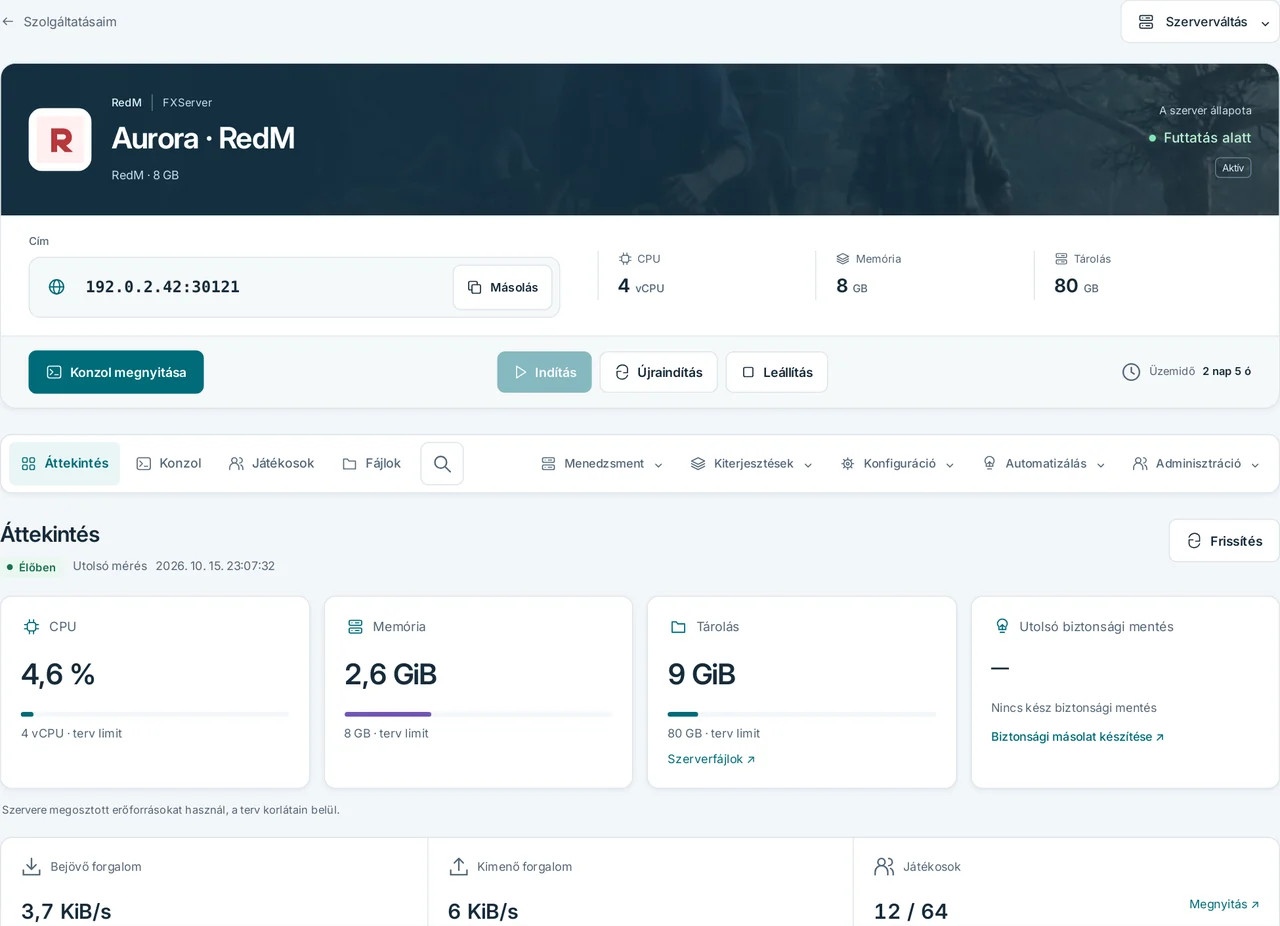Click the server address 192.0.2.42:30121 field
Image resolution: width=1280 pixels, height=926 pixels.
click(294, 288)
